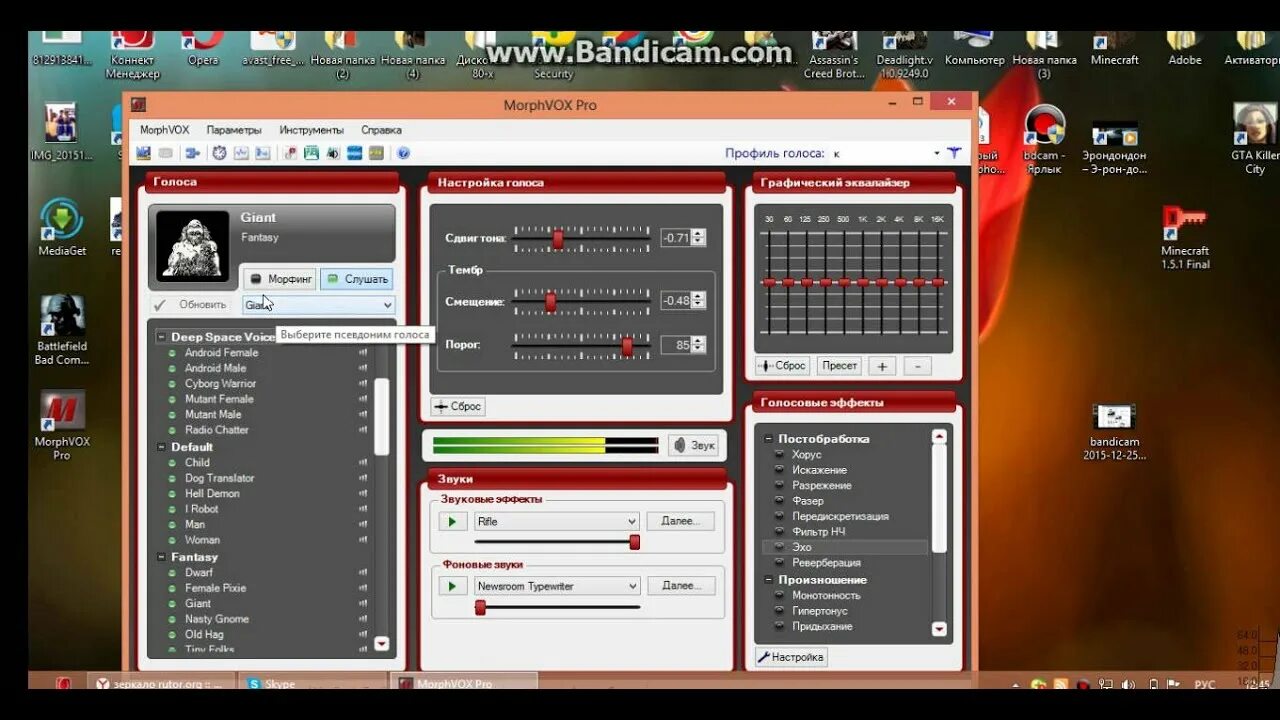Open the Инструменты menu
The width and height of the screenshot is (1280, 720).
[x=311, y=130]
